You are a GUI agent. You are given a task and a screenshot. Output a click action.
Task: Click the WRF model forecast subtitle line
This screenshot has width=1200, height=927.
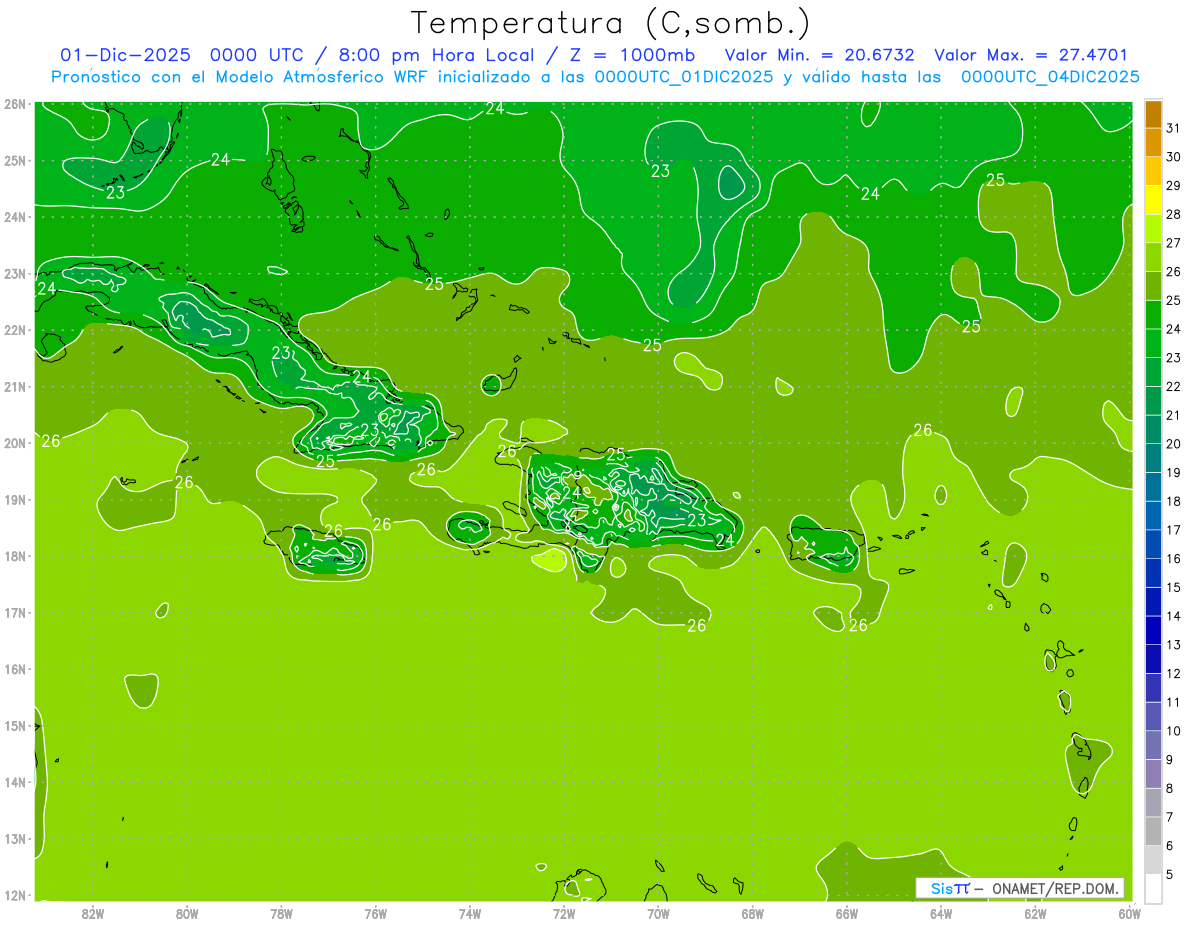595,77
